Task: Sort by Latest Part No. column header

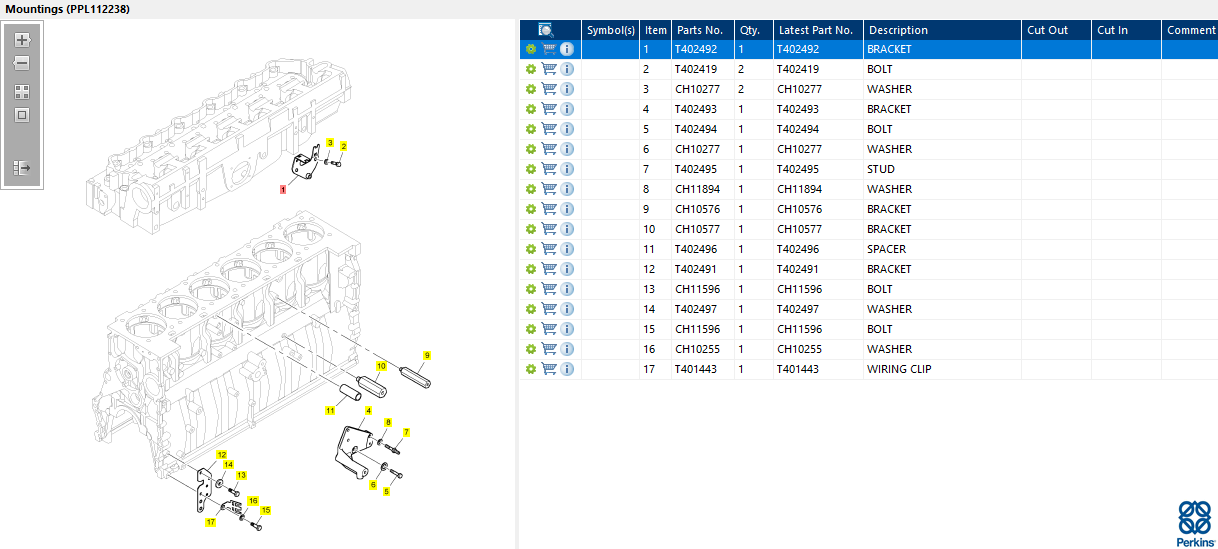Action: coord(817,30)
